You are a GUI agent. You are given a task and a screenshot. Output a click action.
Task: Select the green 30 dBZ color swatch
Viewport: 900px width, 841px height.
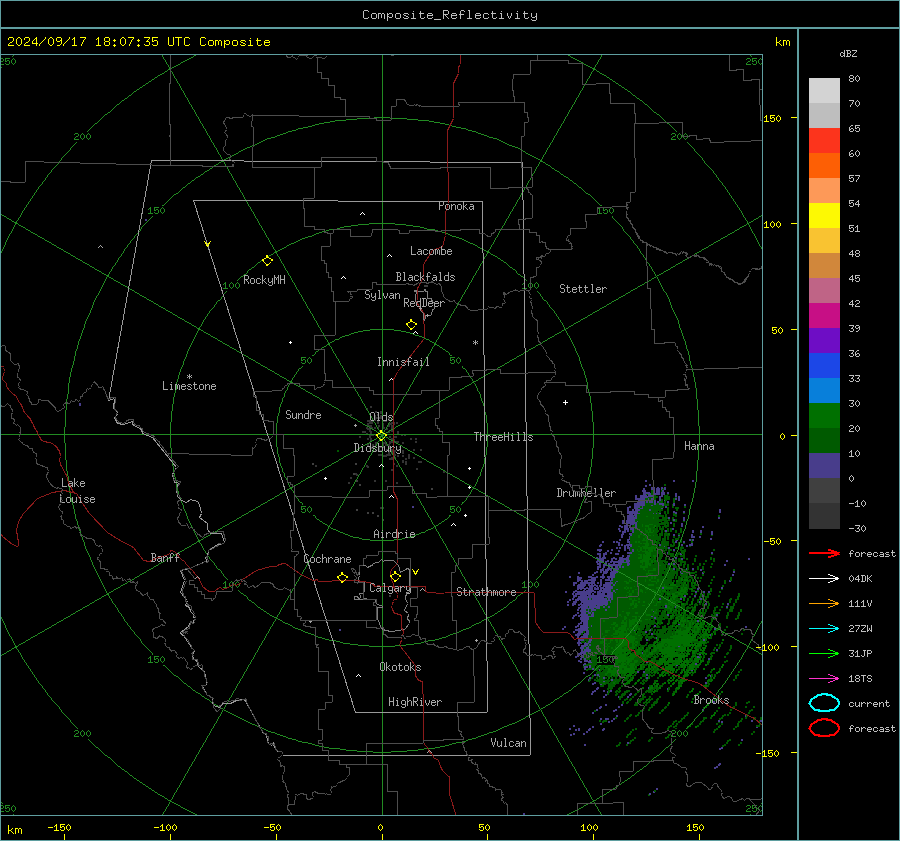[824, 416]
